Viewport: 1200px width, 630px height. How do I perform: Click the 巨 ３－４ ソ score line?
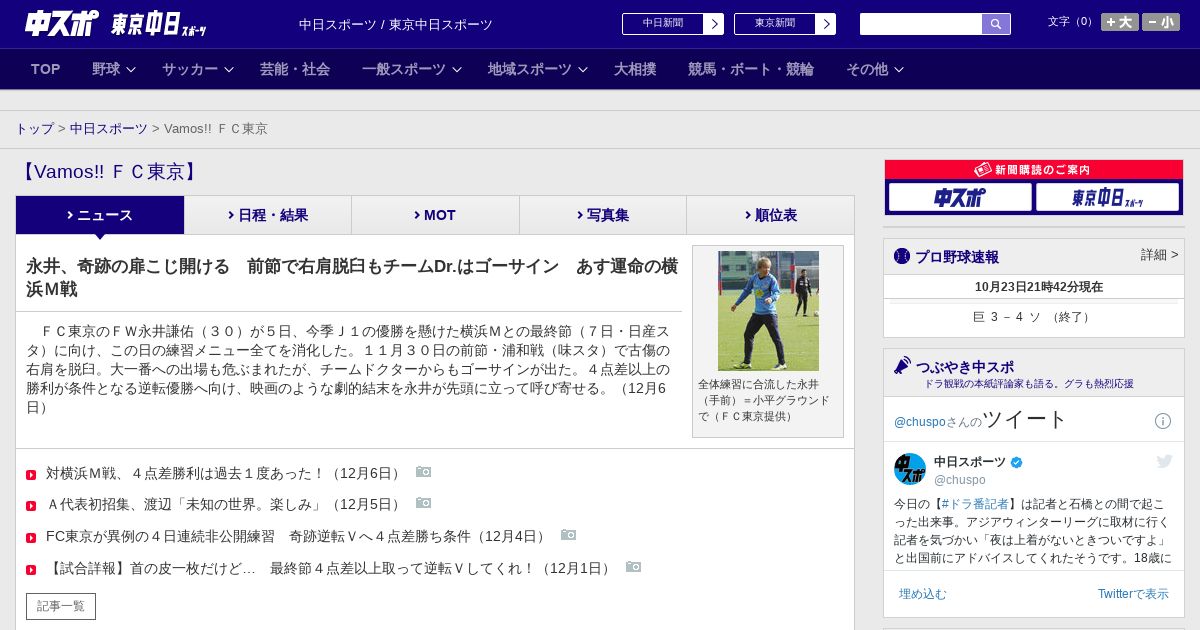pos(1034,317)
